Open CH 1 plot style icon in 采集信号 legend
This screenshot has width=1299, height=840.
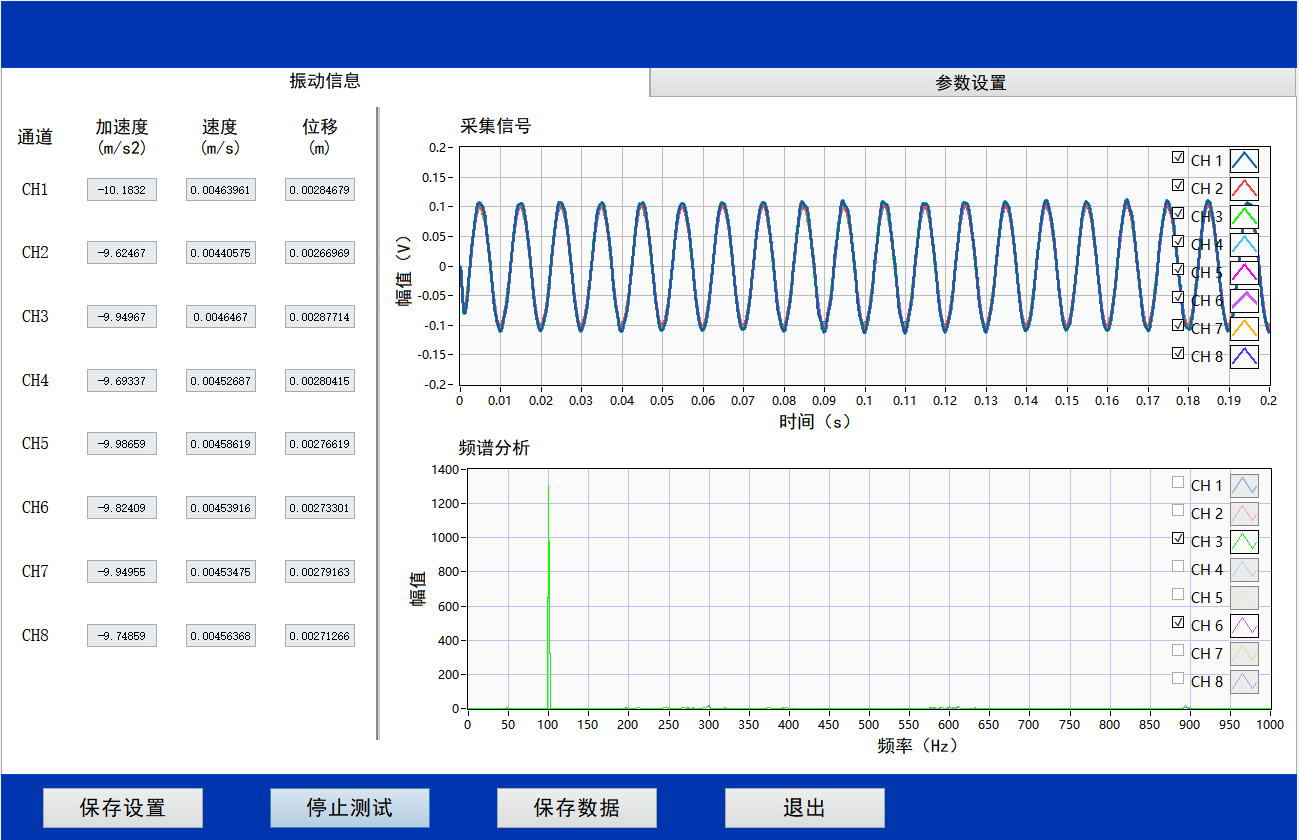click(x=1244, y=160)
